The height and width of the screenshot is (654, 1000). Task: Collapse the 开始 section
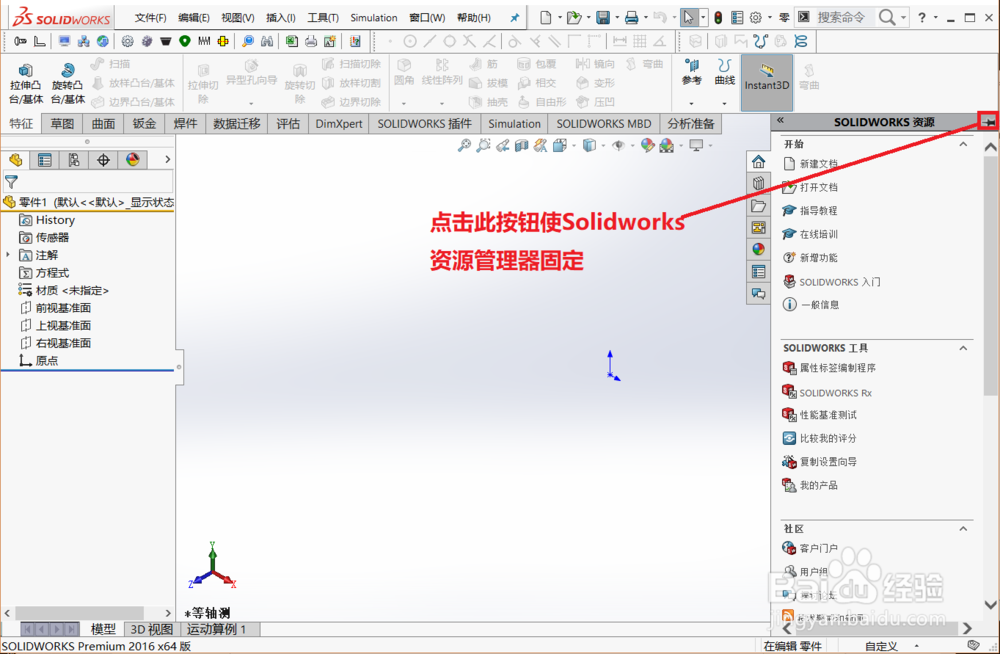(963, 144)
